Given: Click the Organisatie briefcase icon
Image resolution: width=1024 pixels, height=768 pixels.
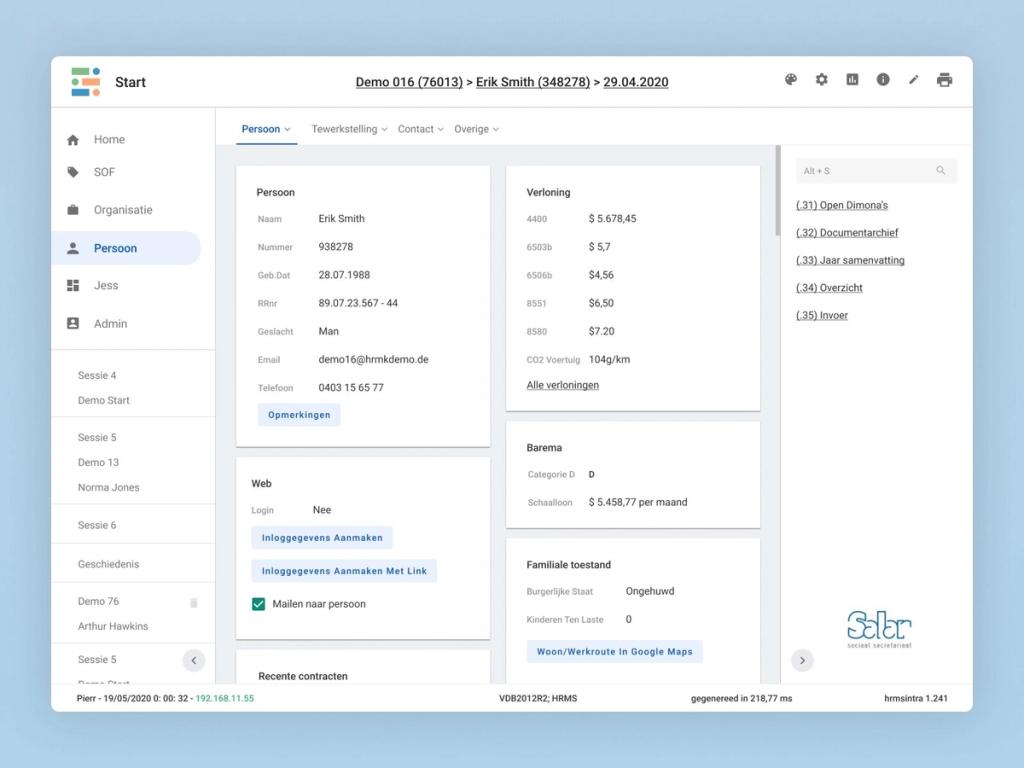Looking at the screenshot, I should tap(72, 210).
